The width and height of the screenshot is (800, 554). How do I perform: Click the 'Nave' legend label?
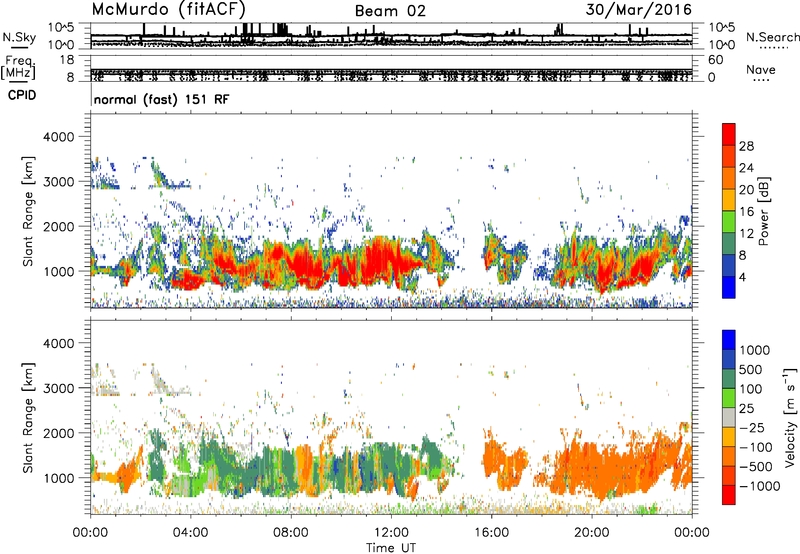coord(761,69)
